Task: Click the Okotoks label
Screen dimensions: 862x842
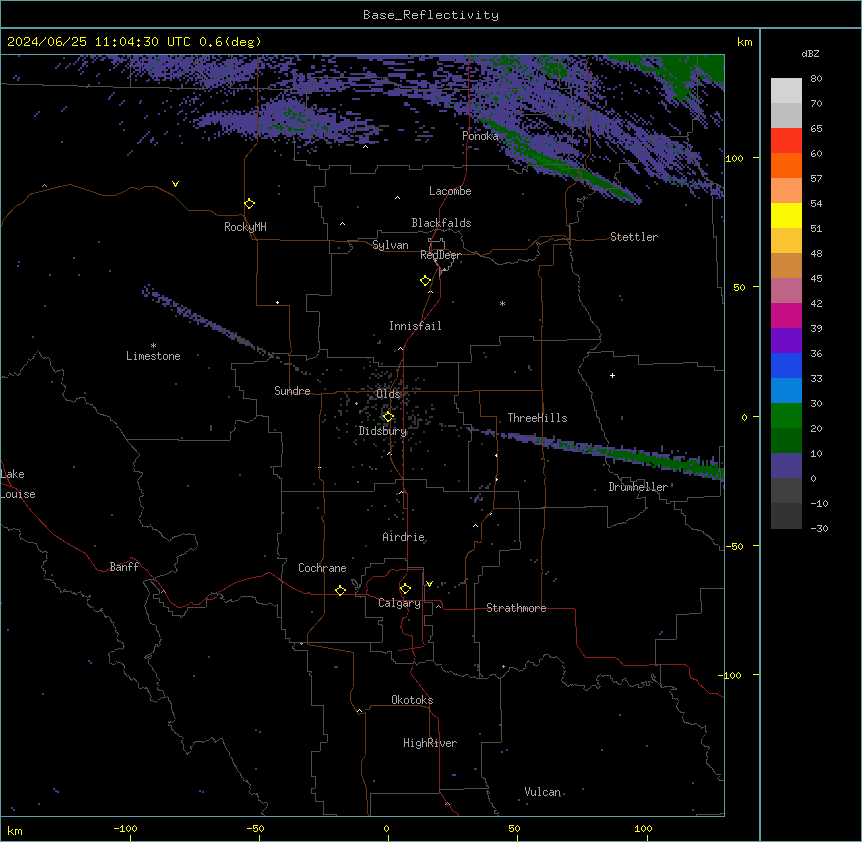Action: tap(412, 700)
